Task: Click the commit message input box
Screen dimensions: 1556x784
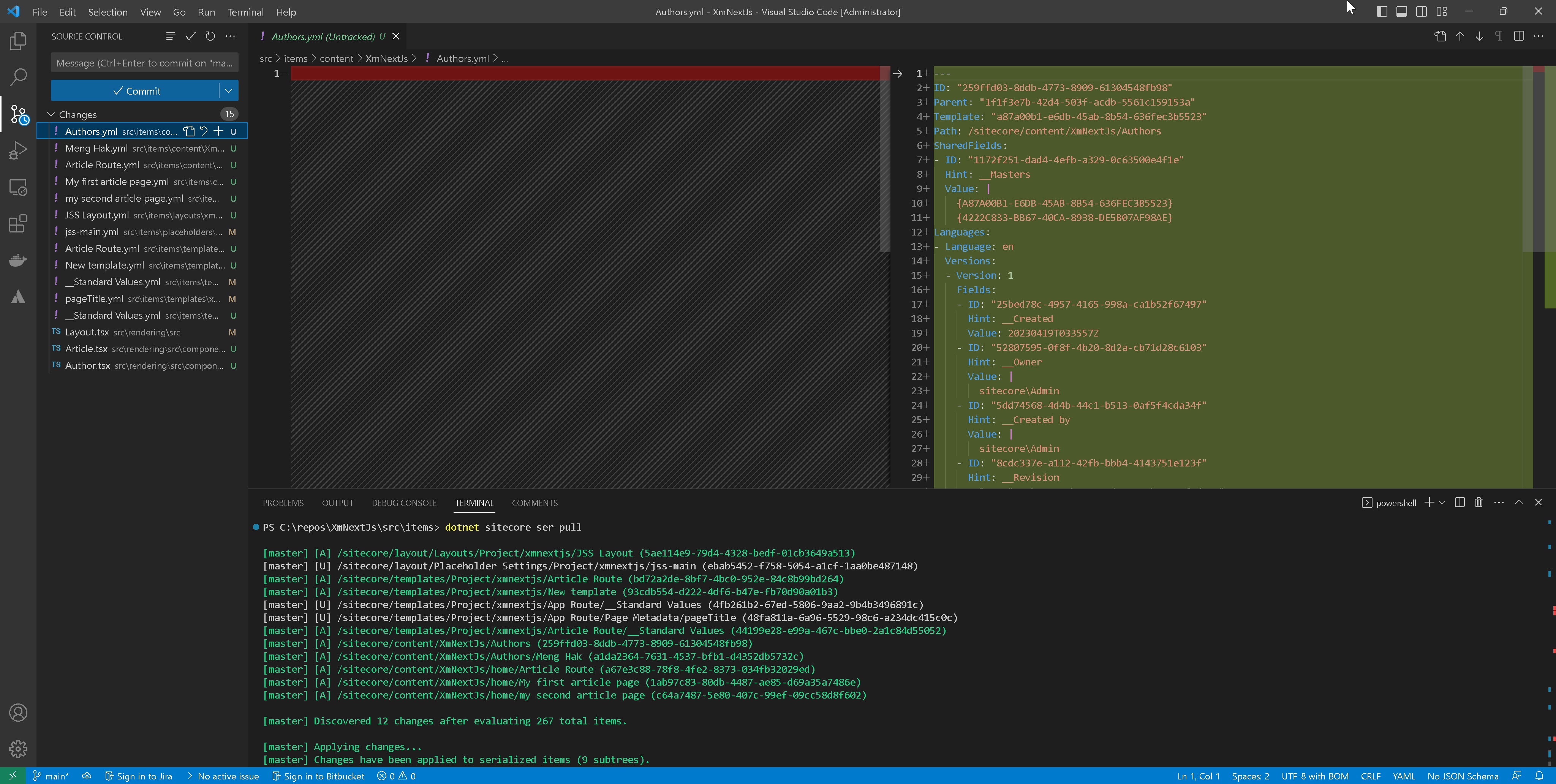Action: click(x=144, y=63)
